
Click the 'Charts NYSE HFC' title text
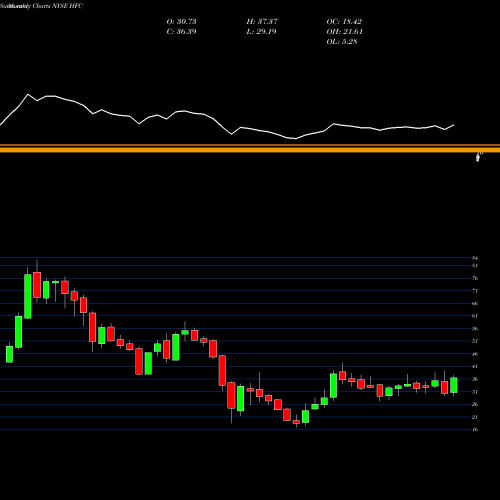58,6
